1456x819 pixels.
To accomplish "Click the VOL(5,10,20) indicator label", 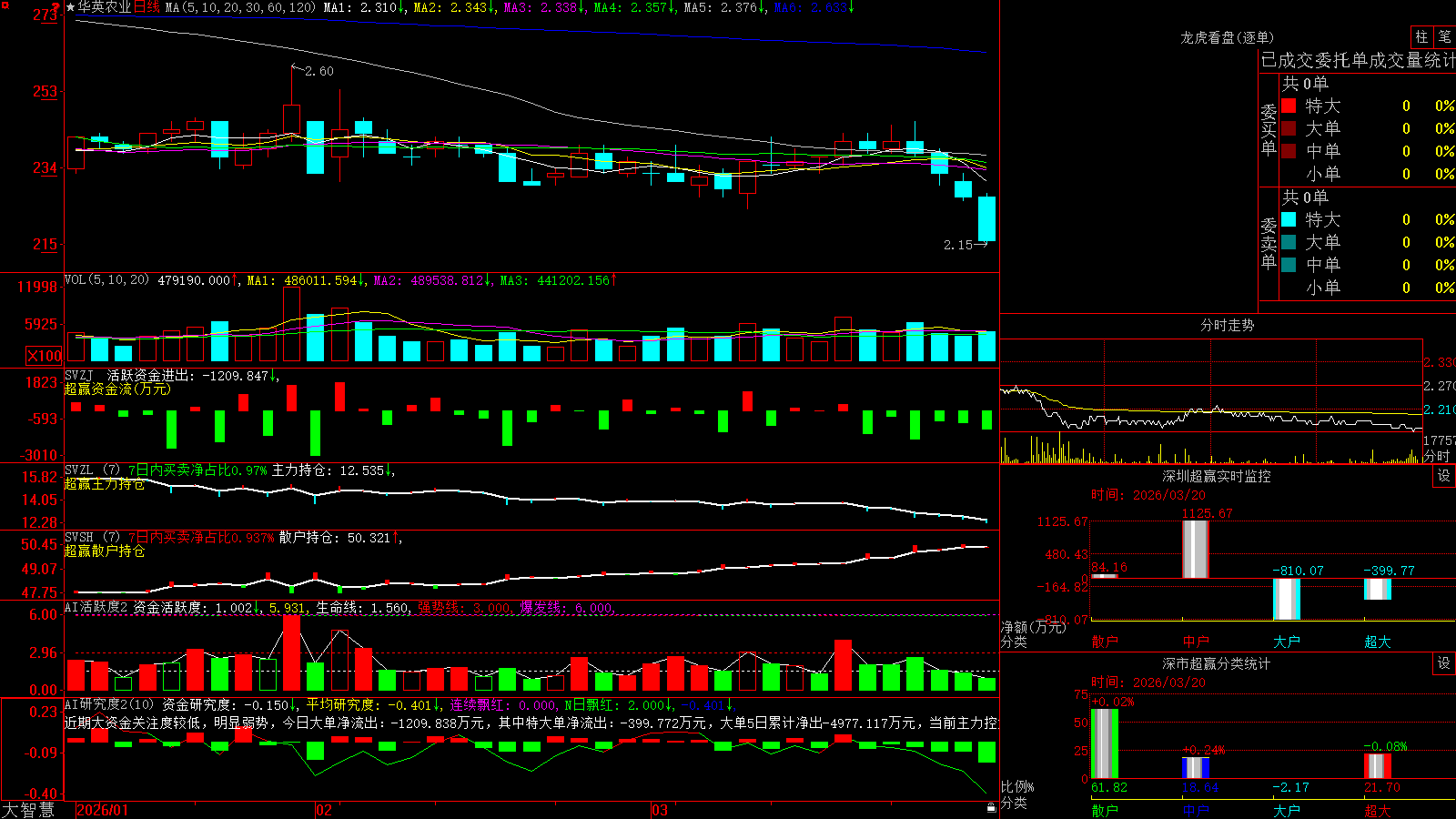I will tap(107, 280).
